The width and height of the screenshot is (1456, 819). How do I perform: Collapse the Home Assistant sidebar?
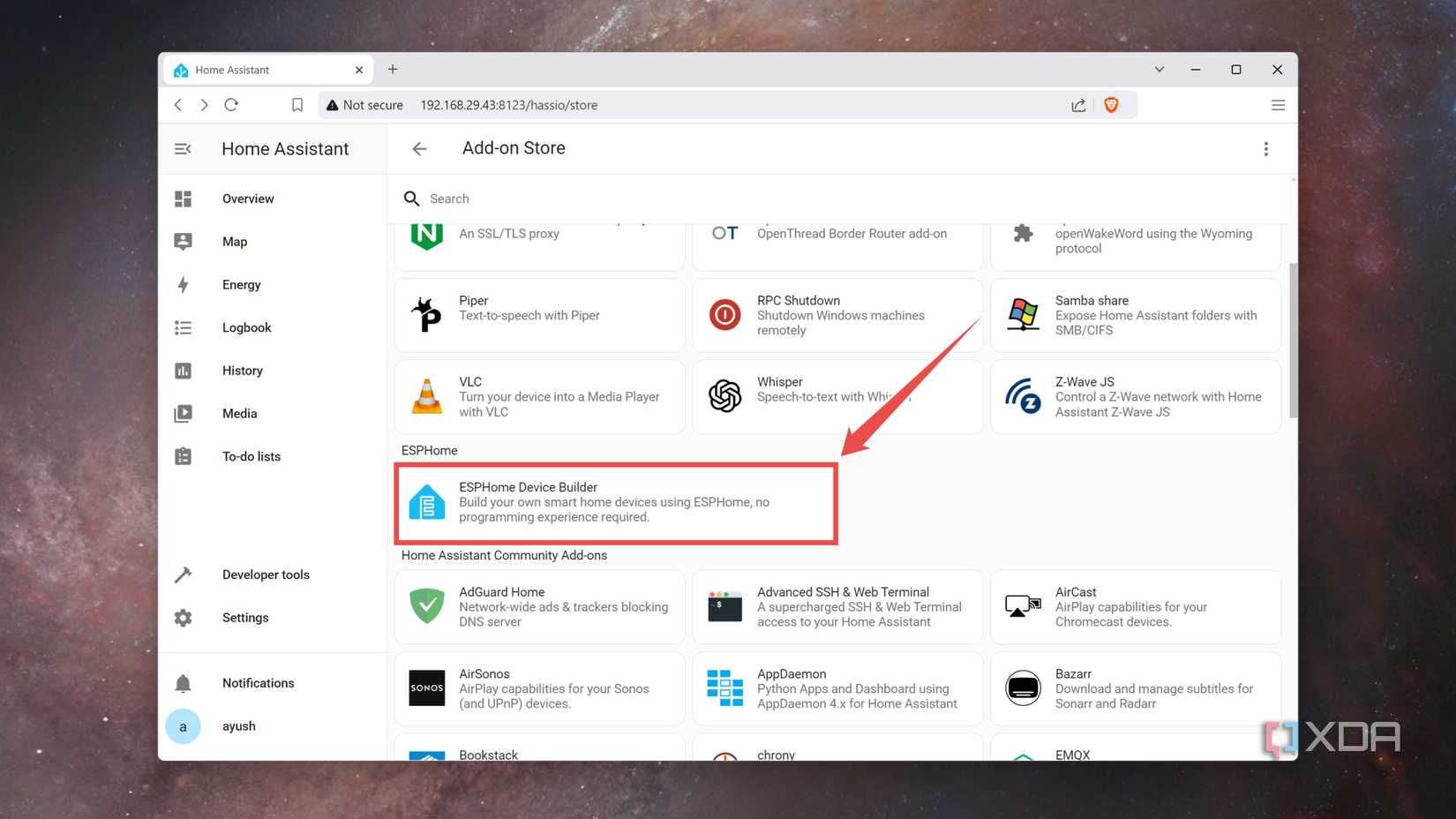point(183,148)
